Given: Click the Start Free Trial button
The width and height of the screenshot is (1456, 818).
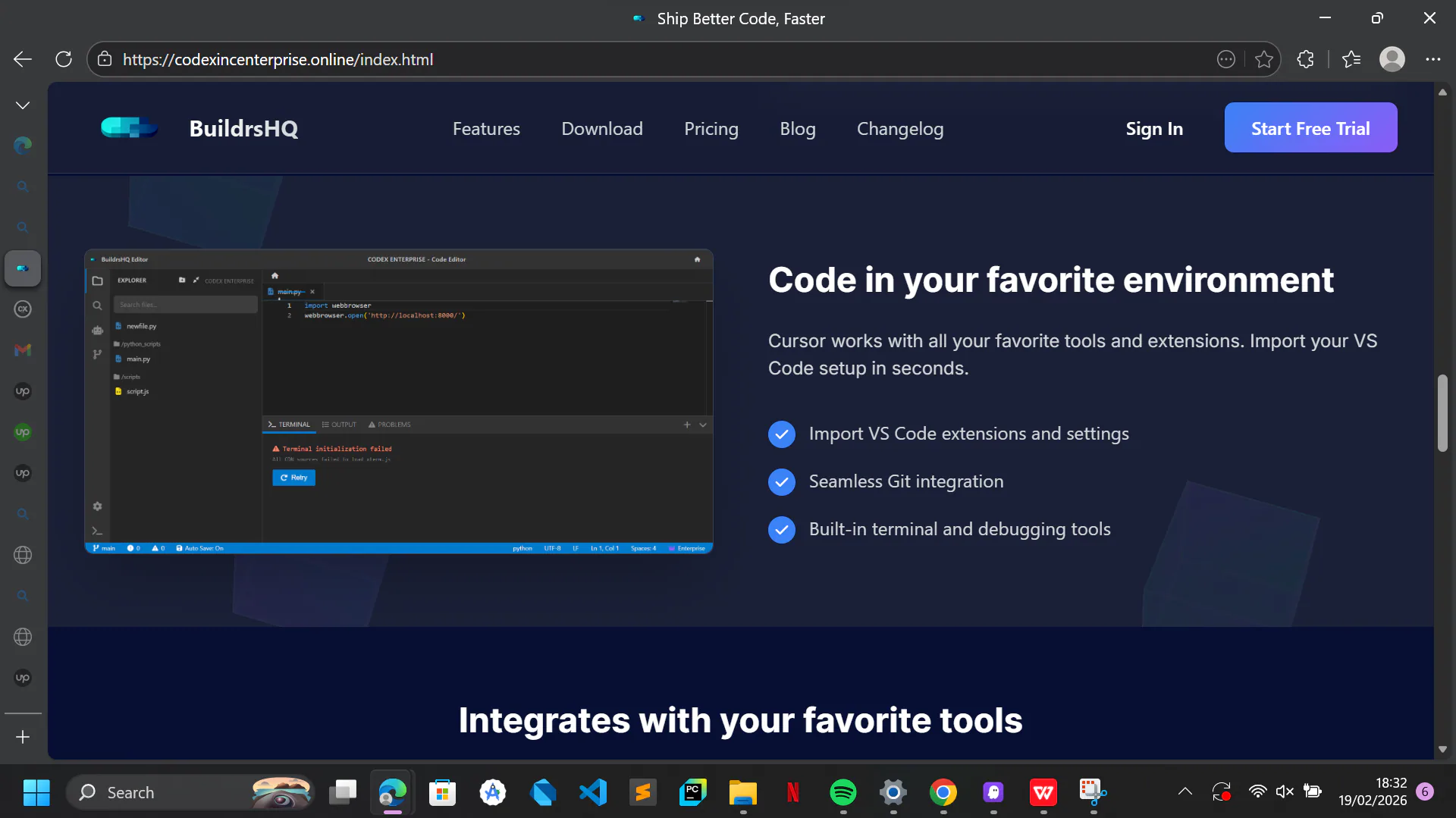Looking at the screenshot, I should (x=1310, y=127).
